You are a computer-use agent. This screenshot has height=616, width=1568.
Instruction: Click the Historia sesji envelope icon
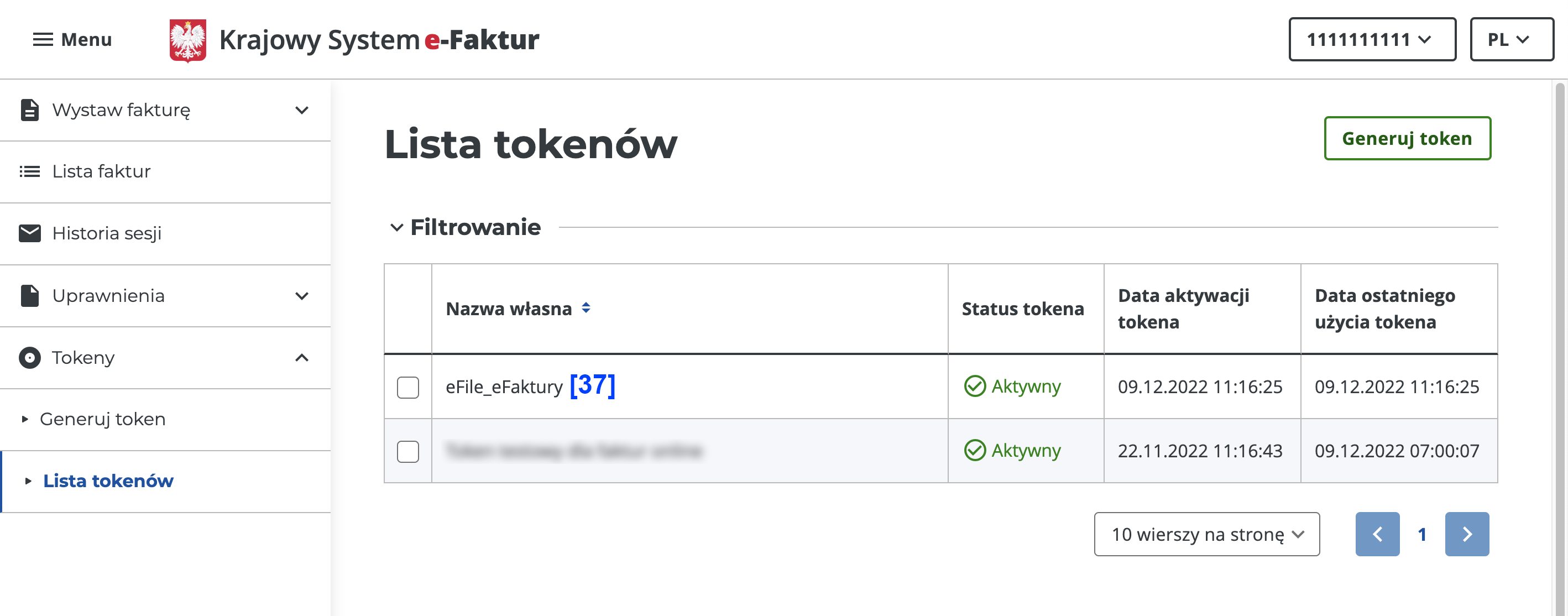(29, 233)
